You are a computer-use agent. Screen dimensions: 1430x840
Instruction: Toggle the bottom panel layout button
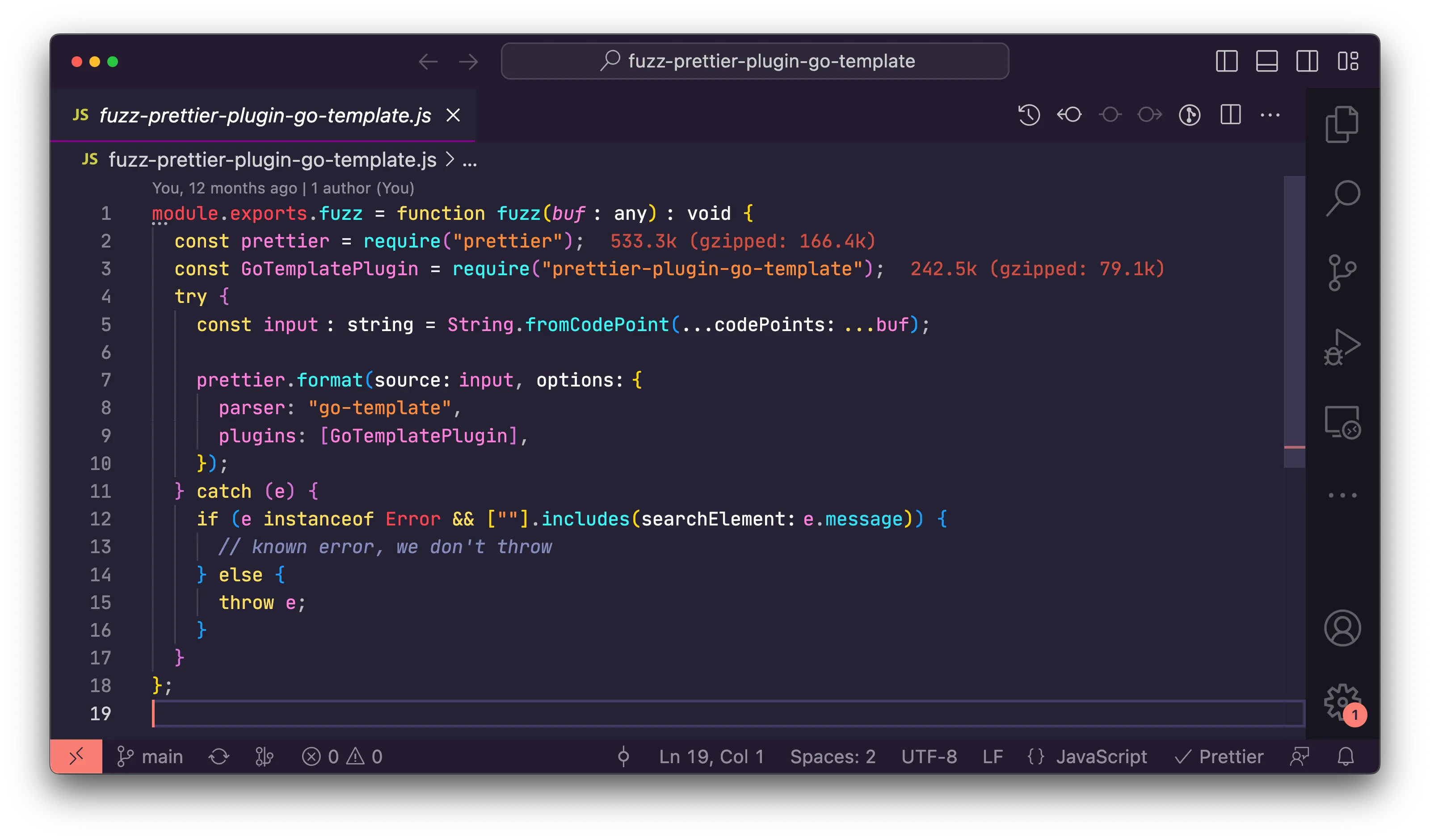1266,61
